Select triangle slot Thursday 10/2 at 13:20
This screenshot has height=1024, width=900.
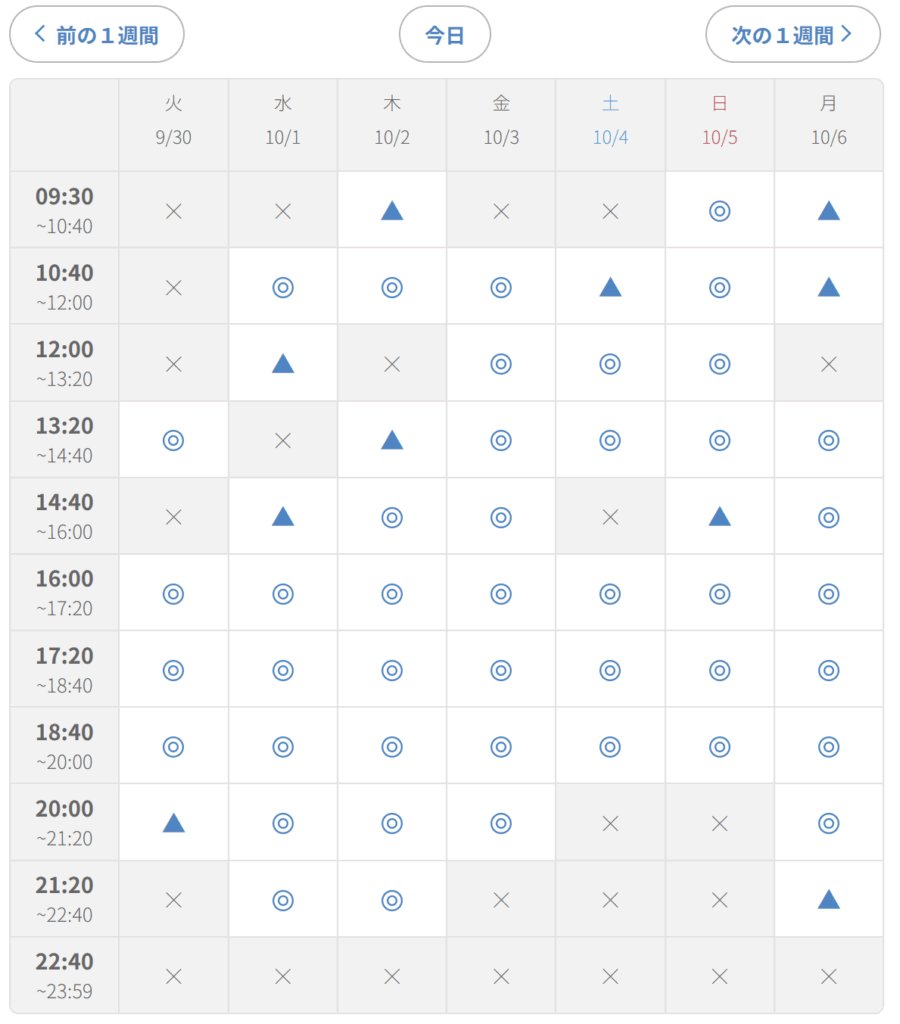click(x=392, y=440)
